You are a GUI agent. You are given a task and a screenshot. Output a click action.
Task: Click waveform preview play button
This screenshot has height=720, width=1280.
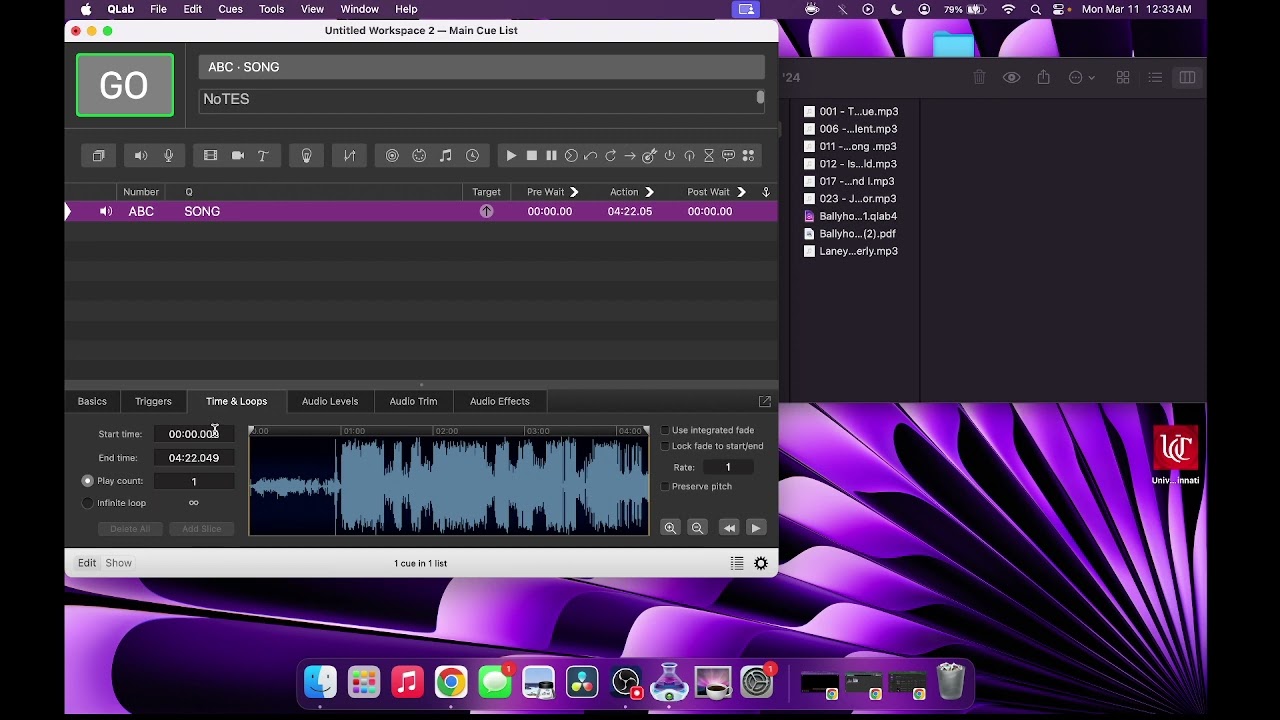click(756, 528)
